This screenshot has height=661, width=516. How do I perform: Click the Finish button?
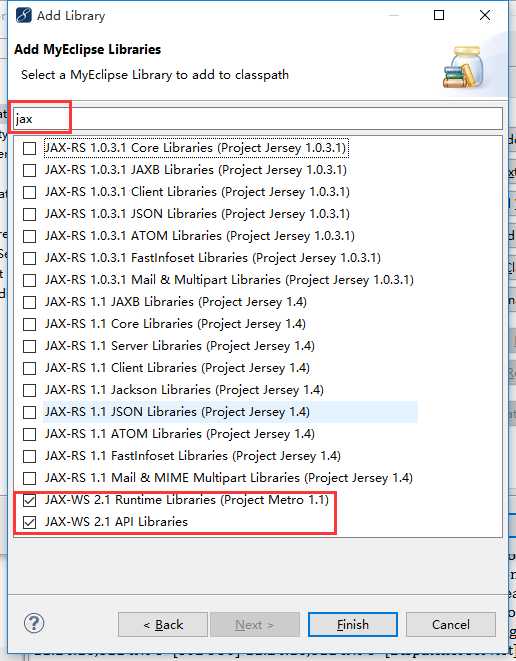(353, 624)
